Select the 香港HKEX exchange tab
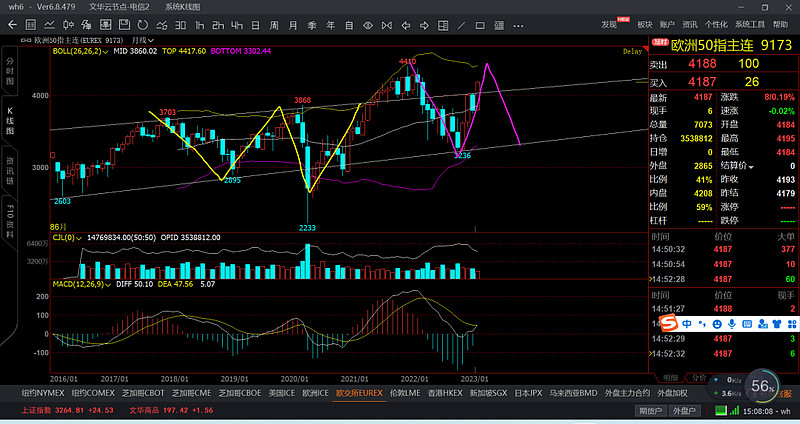Viewport: 800px width, 424px height. click(x=445, y=393)
